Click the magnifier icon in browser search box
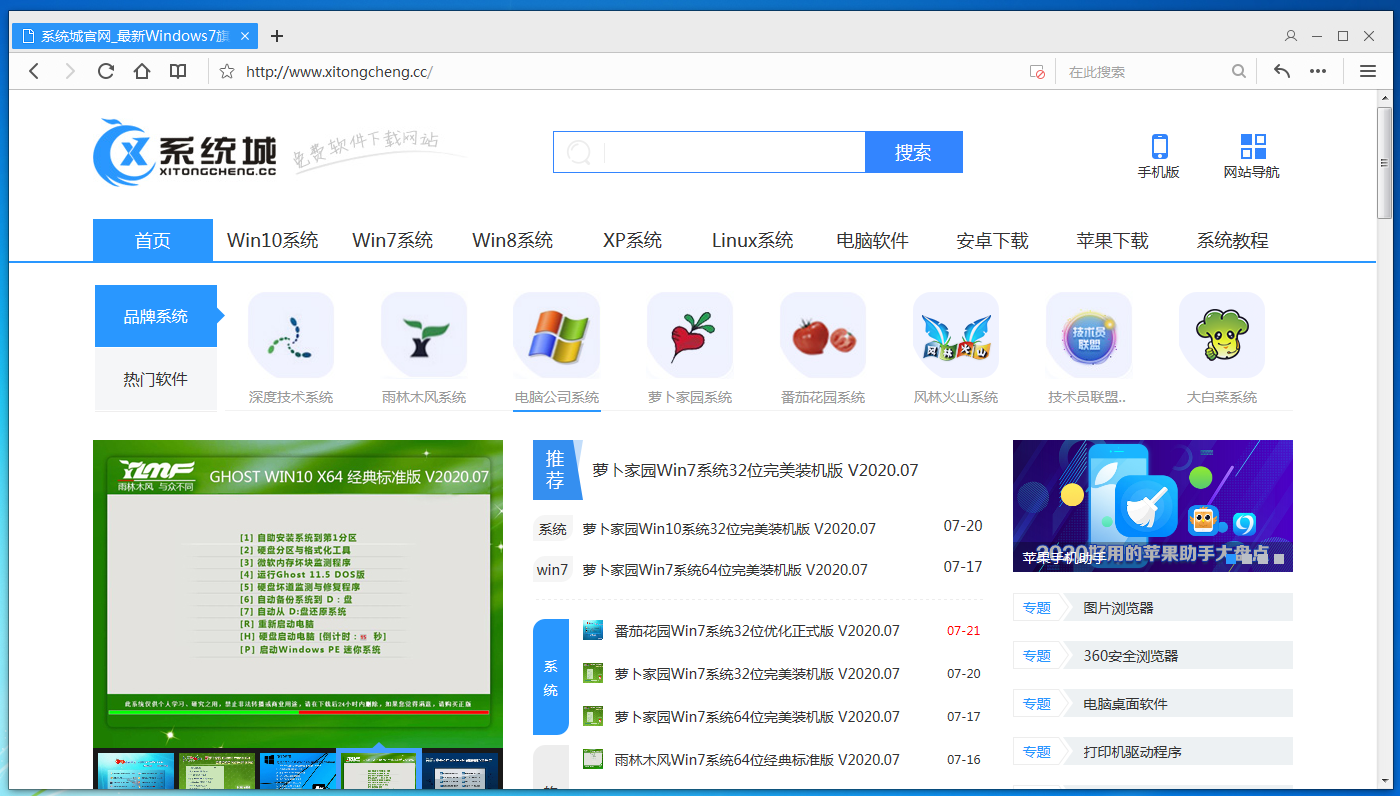 [1239, 71]
